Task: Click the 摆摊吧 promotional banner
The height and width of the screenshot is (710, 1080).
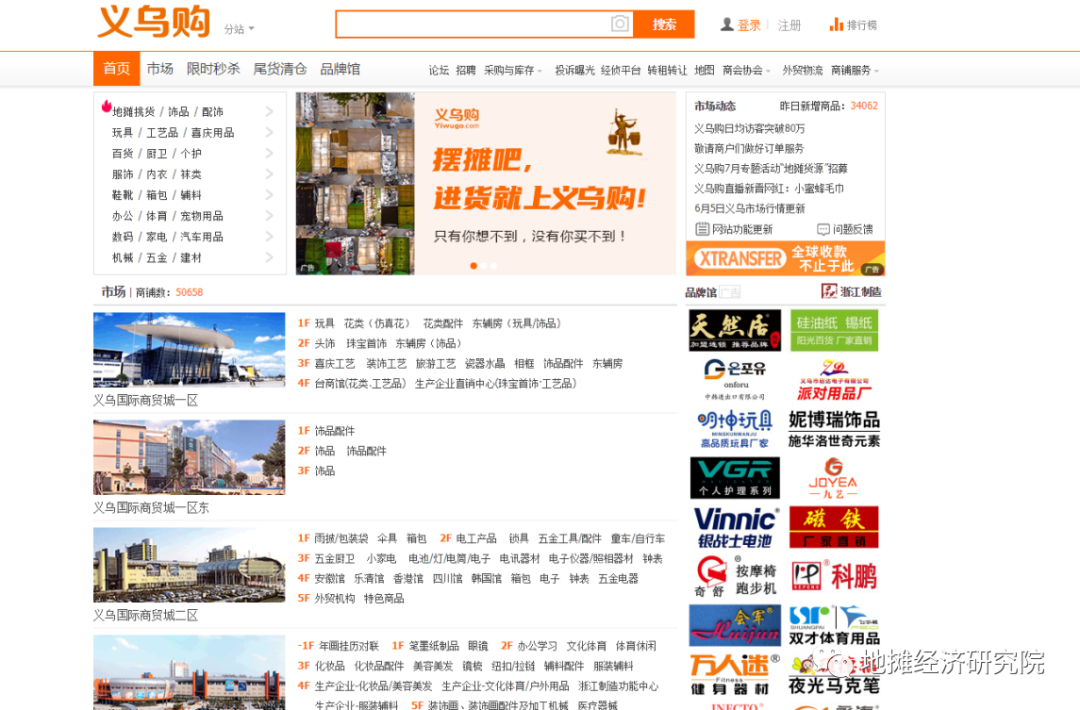Action: click(486, 184)
